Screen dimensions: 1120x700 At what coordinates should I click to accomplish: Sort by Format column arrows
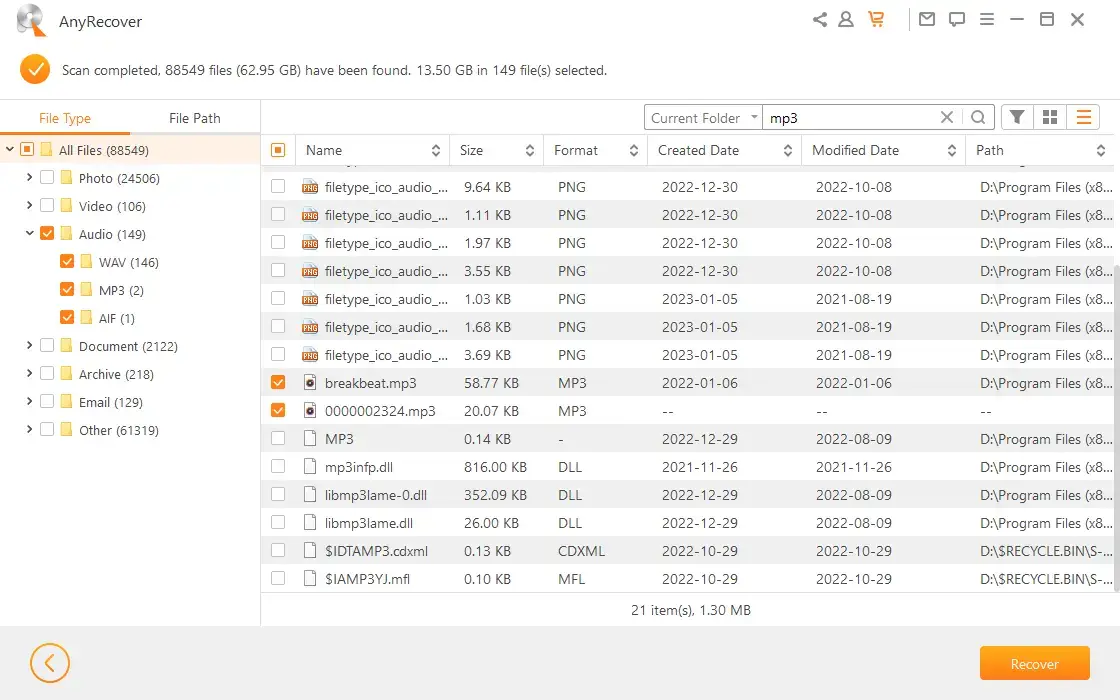point(634,151)
